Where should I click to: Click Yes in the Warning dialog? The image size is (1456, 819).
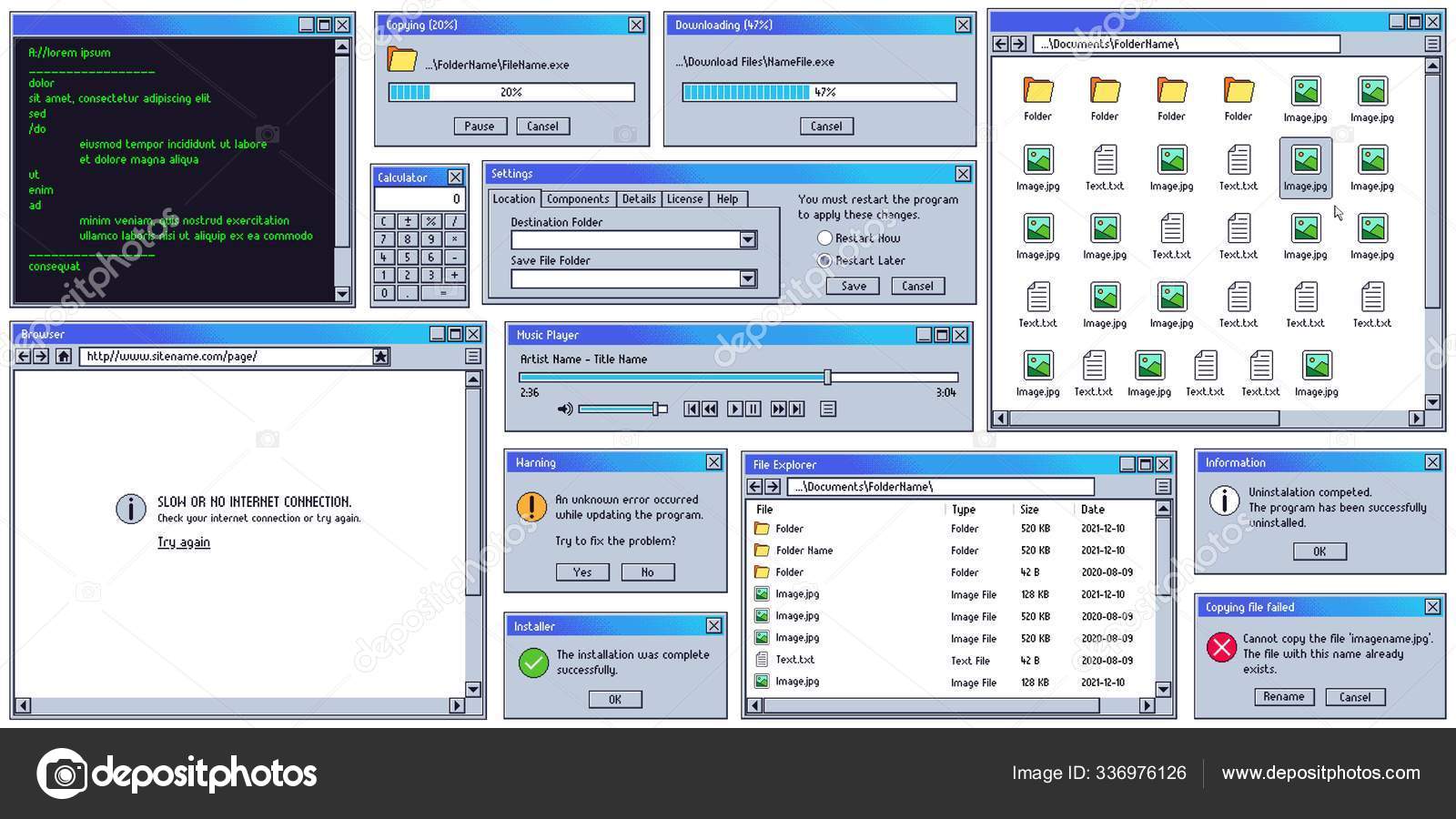pos(582,572)
